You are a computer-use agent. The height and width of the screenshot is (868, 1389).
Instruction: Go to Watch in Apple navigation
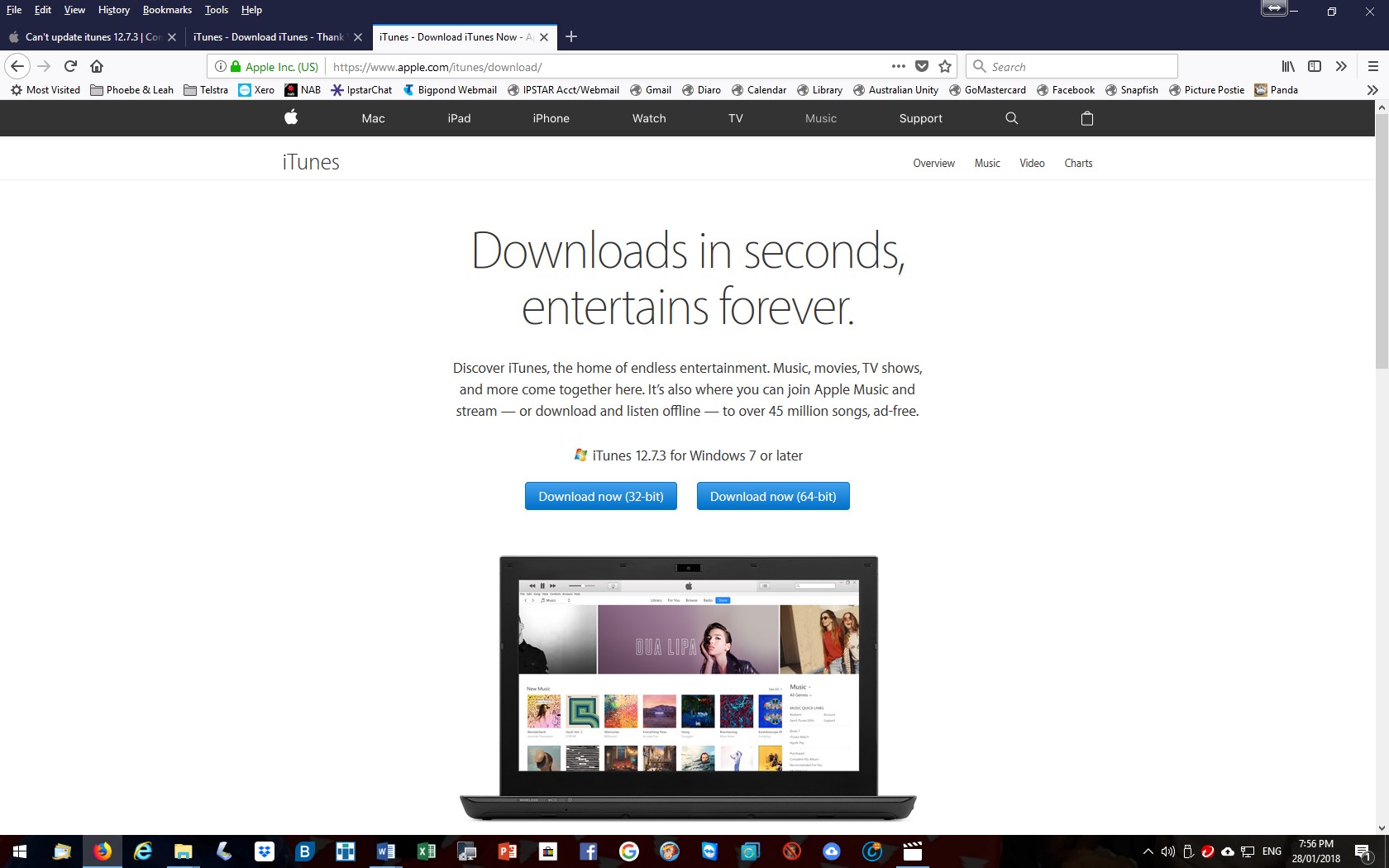[x=649, y=118]
